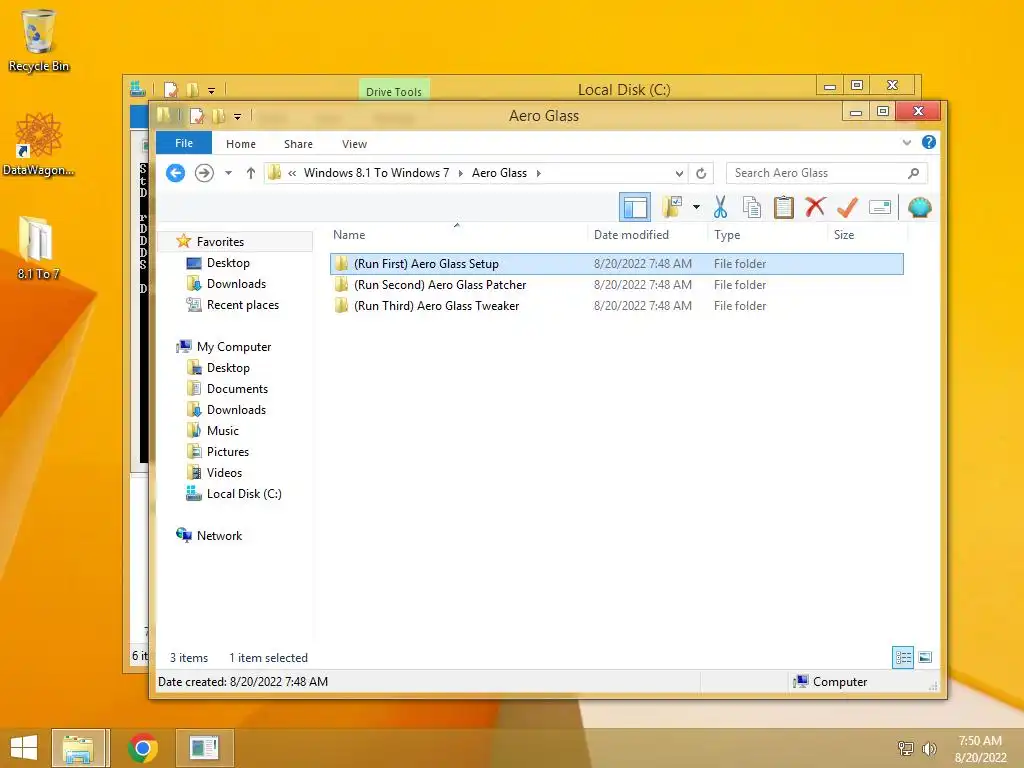Open the Home ribbon tab
This screenshot has width=1024, height=768.
click(x=241, y=144)
